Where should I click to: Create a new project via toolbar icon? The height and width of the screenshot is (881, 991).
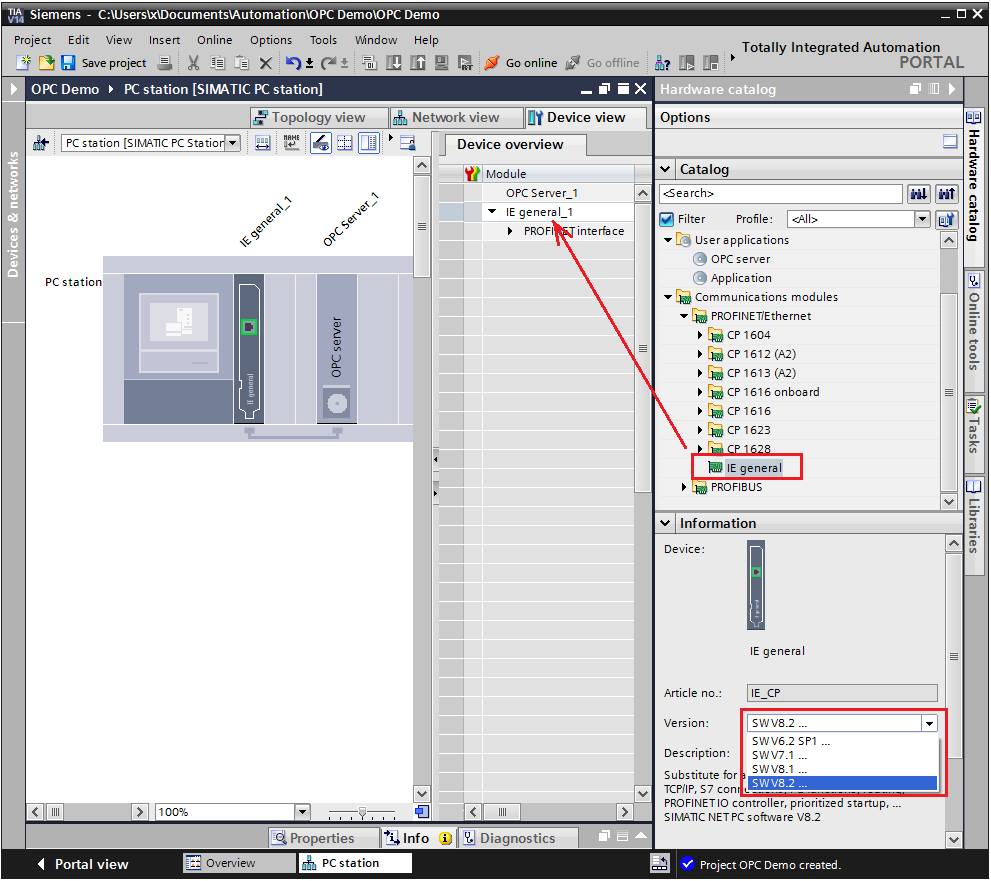pyautogui.click(x=23, y=63)
